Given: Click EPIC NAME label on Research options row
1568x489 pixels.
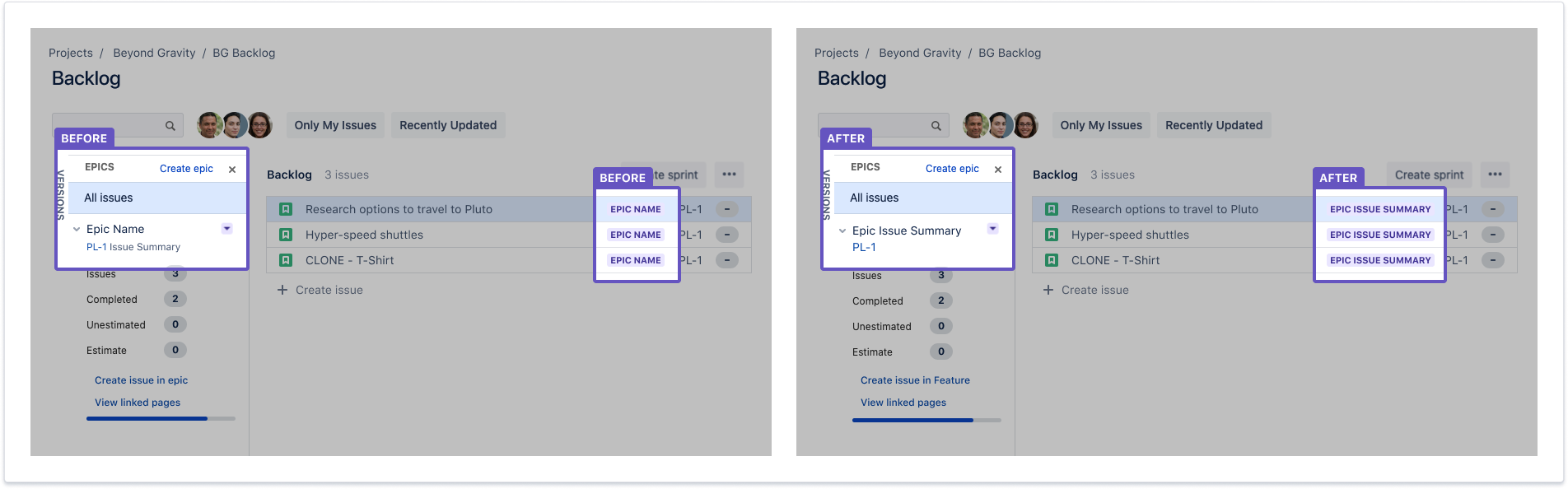Looking at the screenshot, I should (x=636, y=209).
